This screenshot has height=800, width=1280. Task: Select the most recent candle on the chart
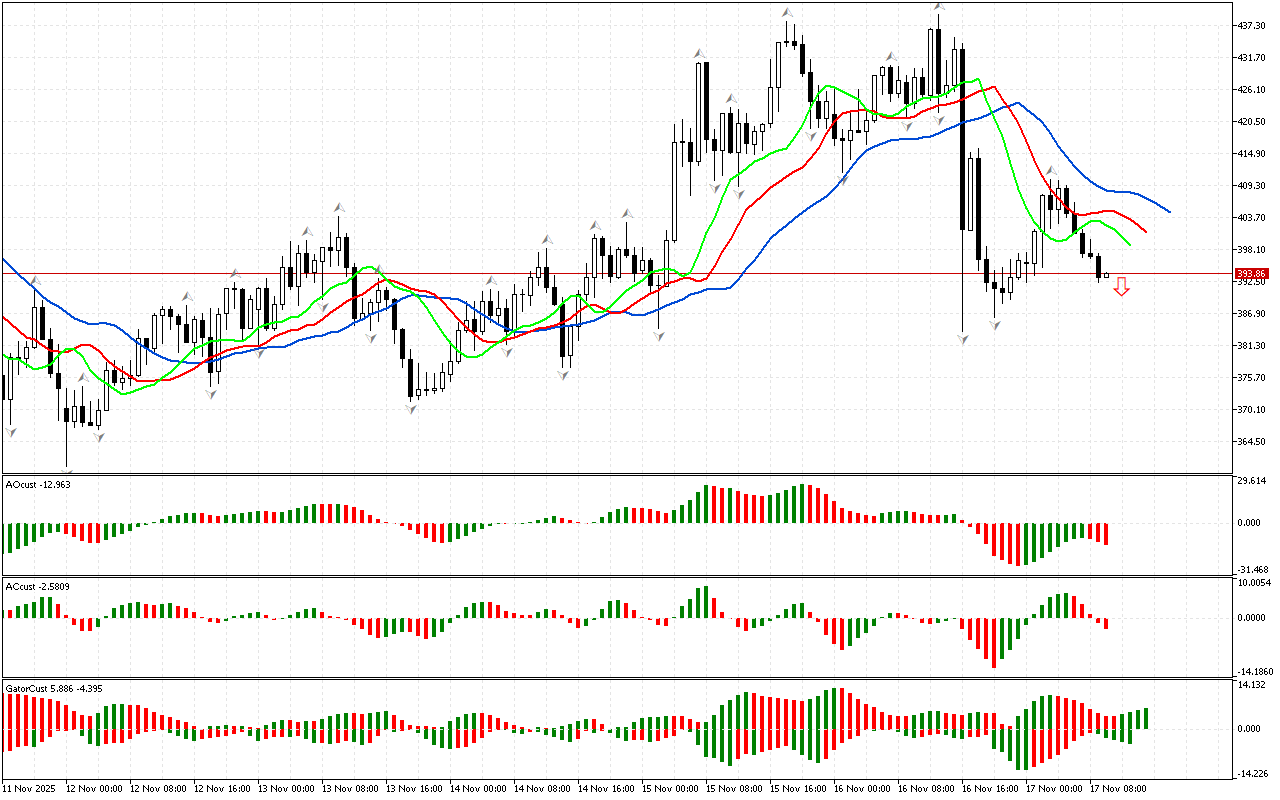pos(1106,275)
